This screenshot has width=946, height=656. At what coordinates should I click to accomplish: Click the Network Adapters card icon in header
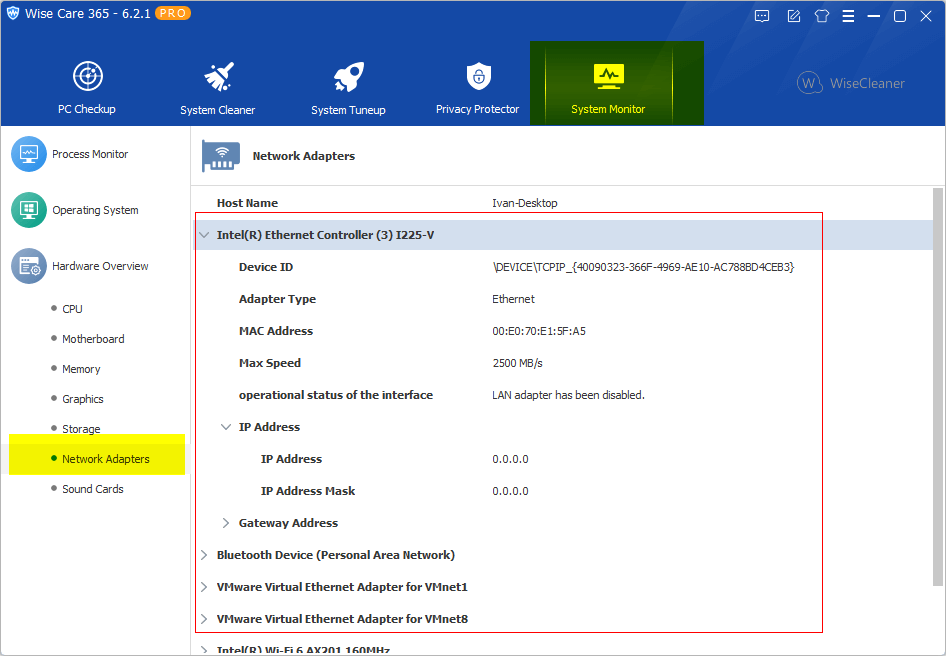click(221, 156)
